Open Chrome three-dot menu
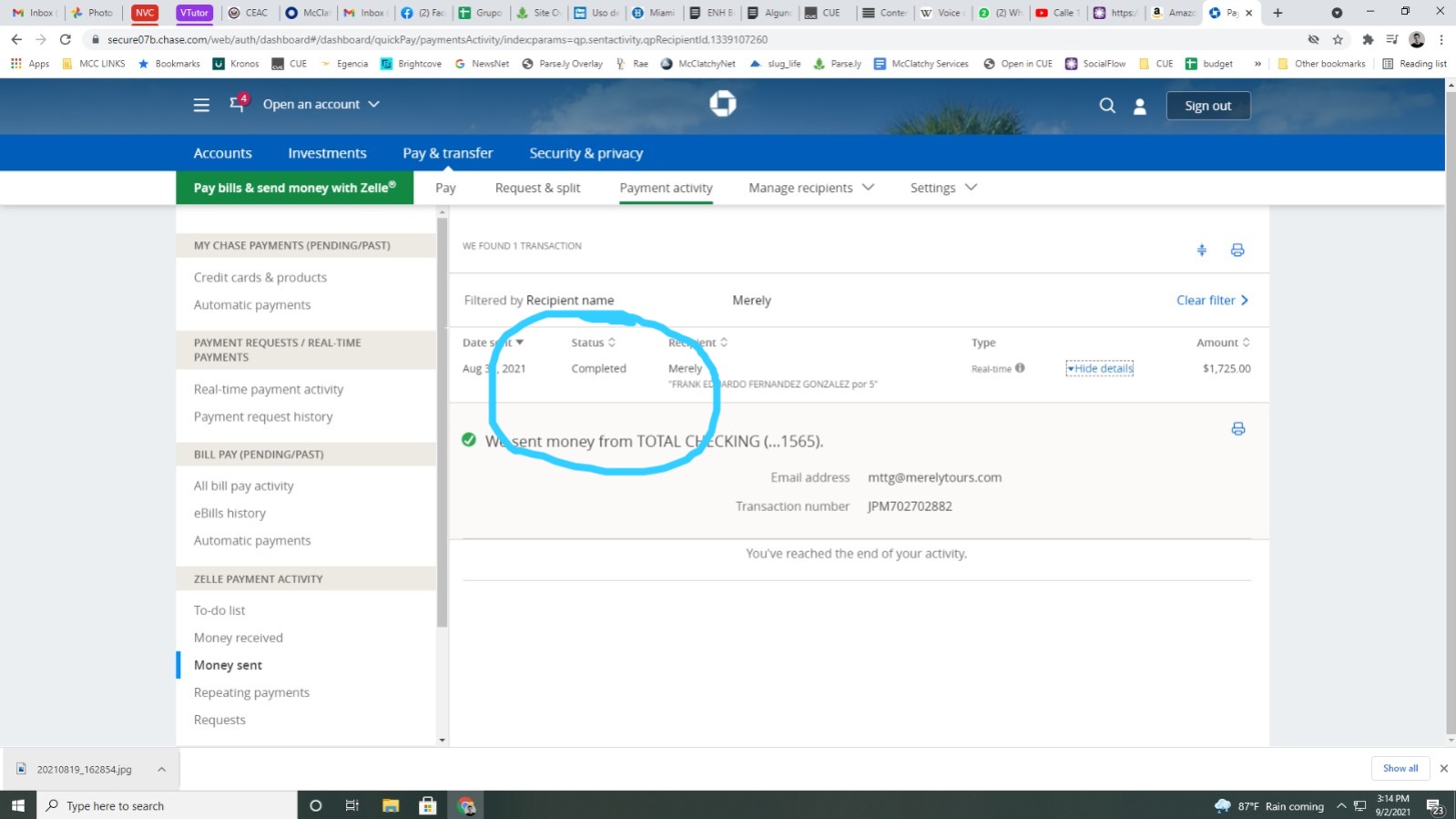 coord(1441,39)
